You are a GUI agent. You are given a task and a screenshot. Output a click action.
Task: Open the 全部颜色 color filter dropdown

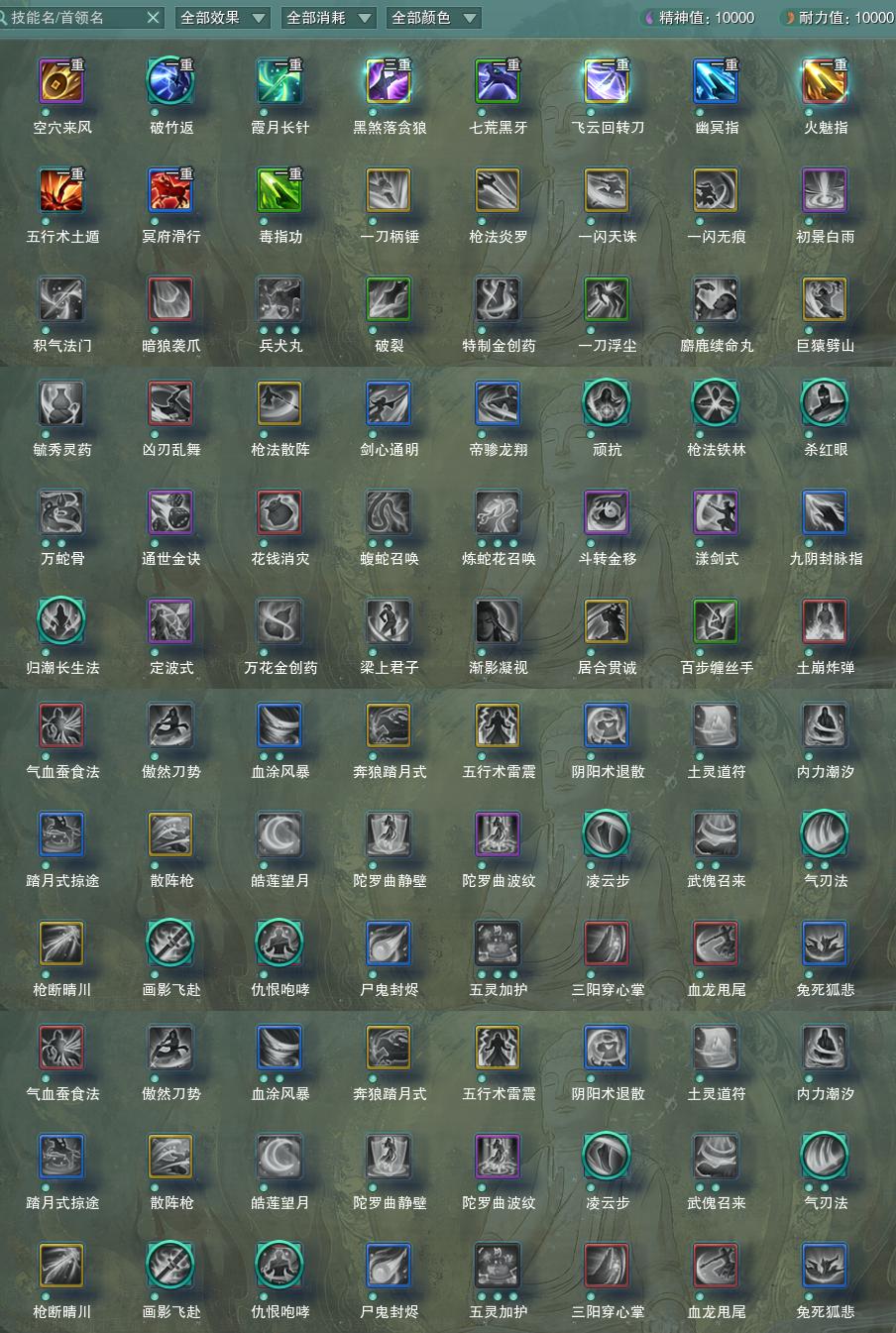click(434, 18)
